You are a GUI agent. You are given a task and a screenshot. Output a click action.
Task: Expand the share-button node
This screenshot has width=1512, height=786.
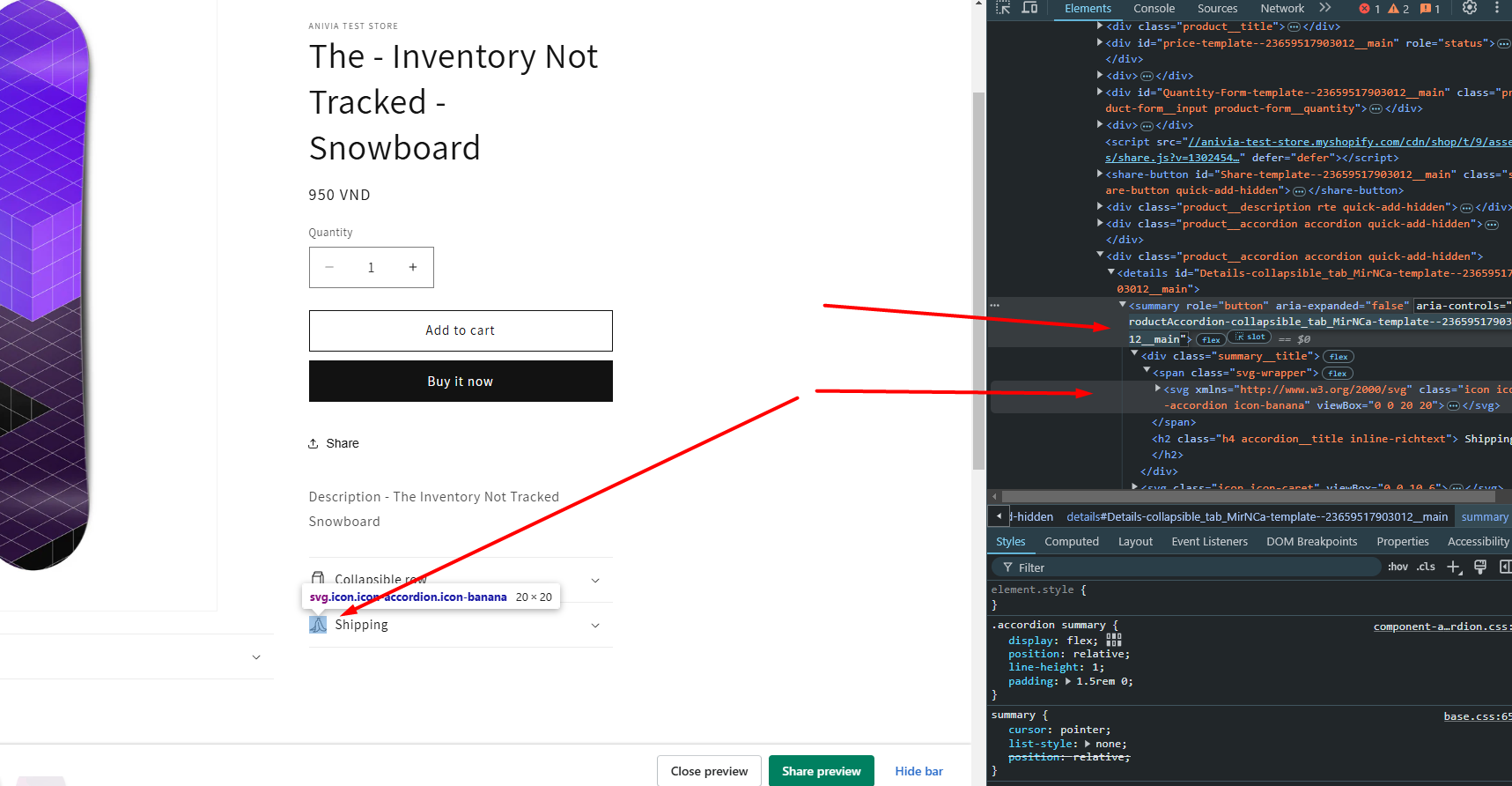click(1100, 174)
